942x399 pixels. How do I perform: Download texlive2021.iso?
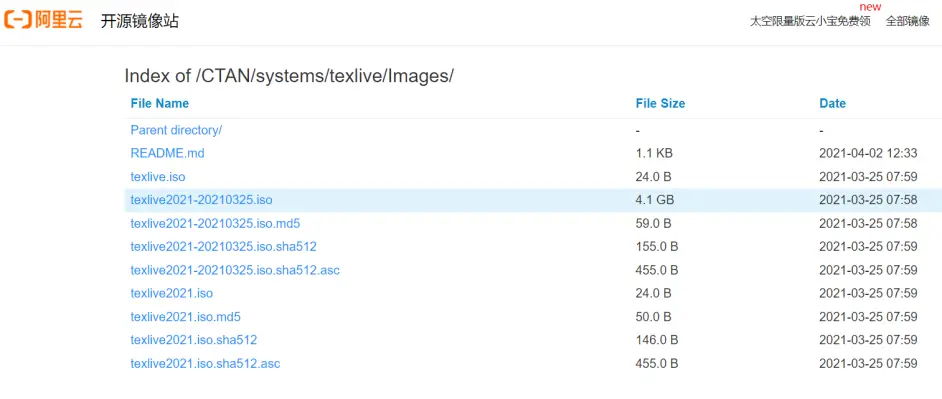[x=172, y=293]
